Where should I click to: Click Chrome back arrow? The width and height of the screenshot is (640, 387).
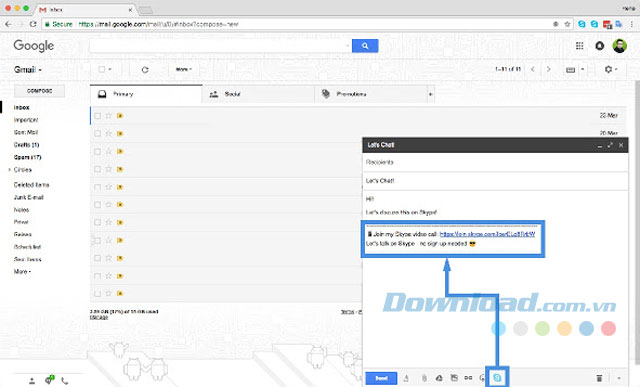(8, 24)
